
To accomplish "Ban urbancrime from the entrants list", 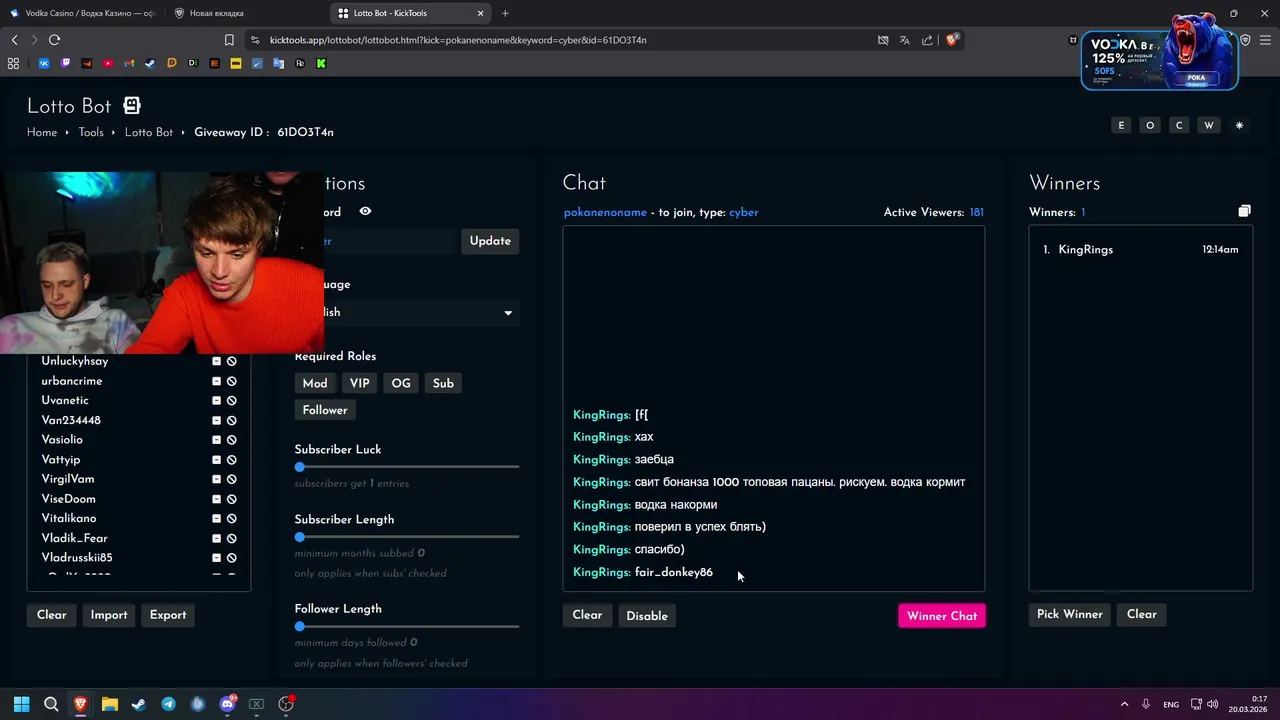I will (x=231, y=381).
